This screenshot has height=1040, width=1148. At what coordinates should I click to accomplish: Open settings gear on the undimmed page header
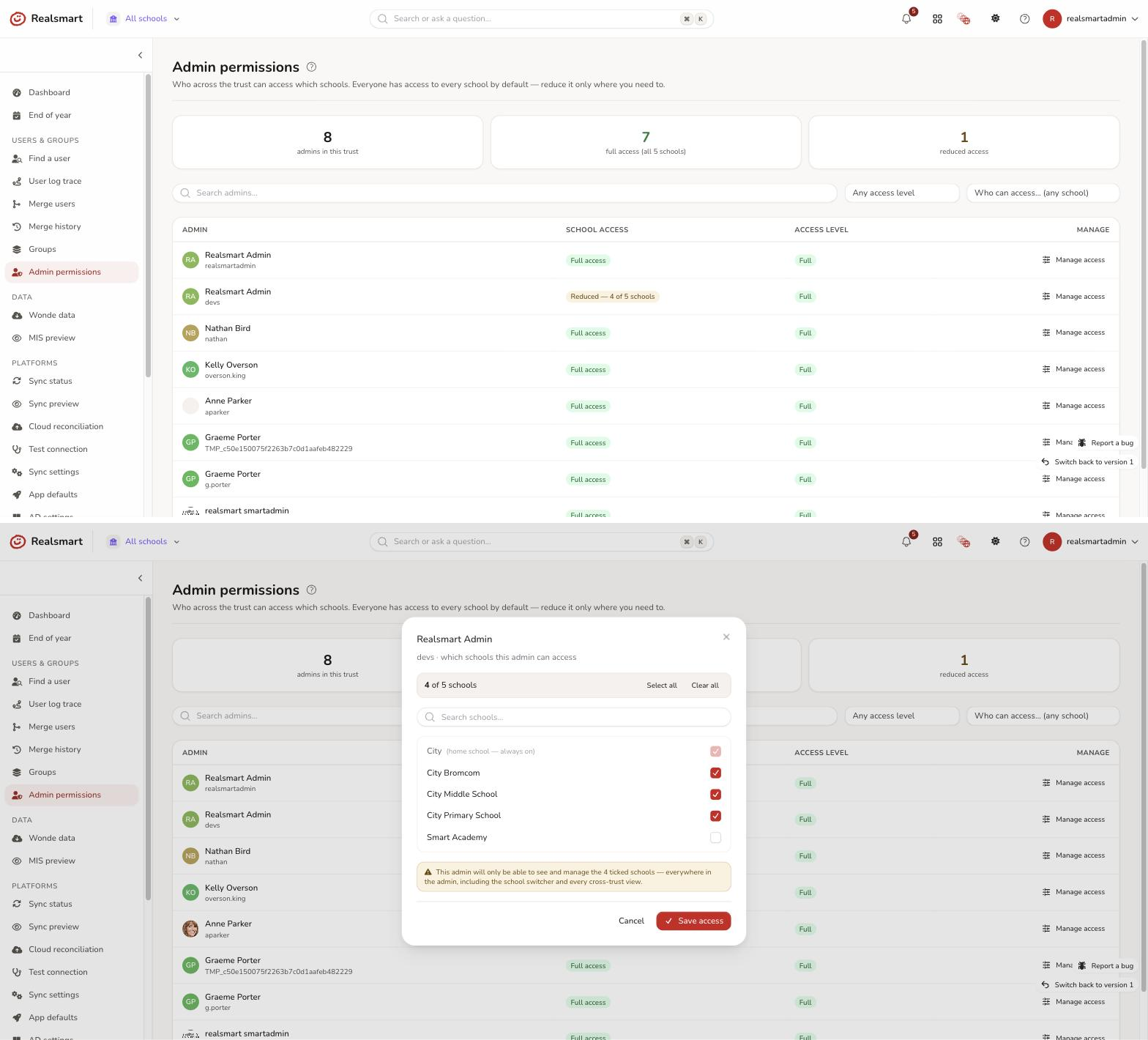[x=995, y=18]
